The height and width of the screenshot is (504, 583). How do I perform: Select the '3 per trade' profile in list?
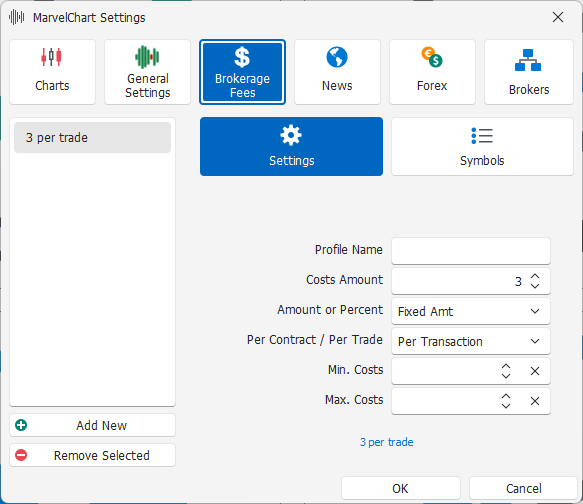click(x=92, y=138)
